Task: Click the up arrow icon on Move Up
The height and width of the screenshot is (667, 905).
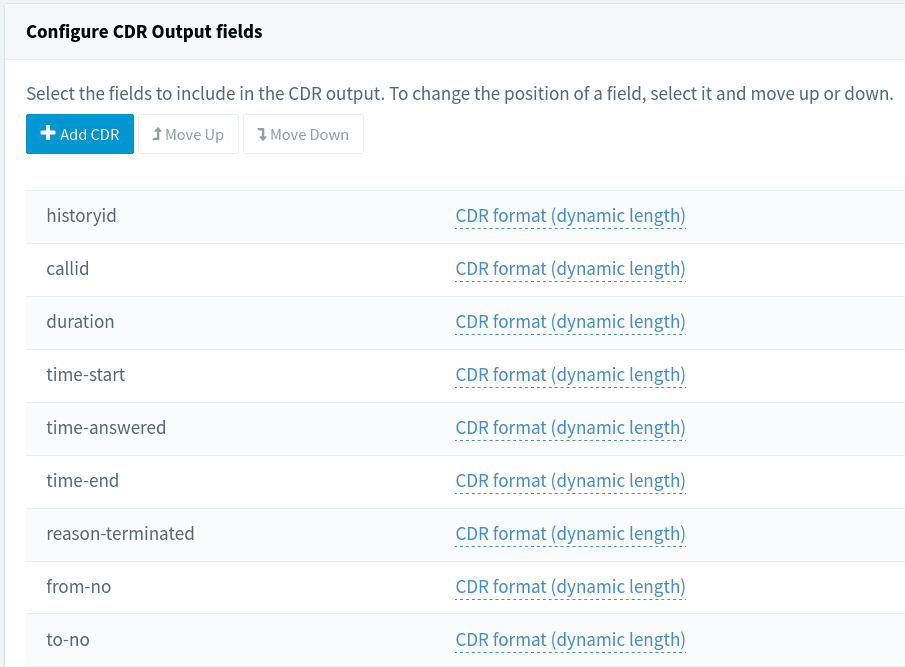Action: [157, 134]
